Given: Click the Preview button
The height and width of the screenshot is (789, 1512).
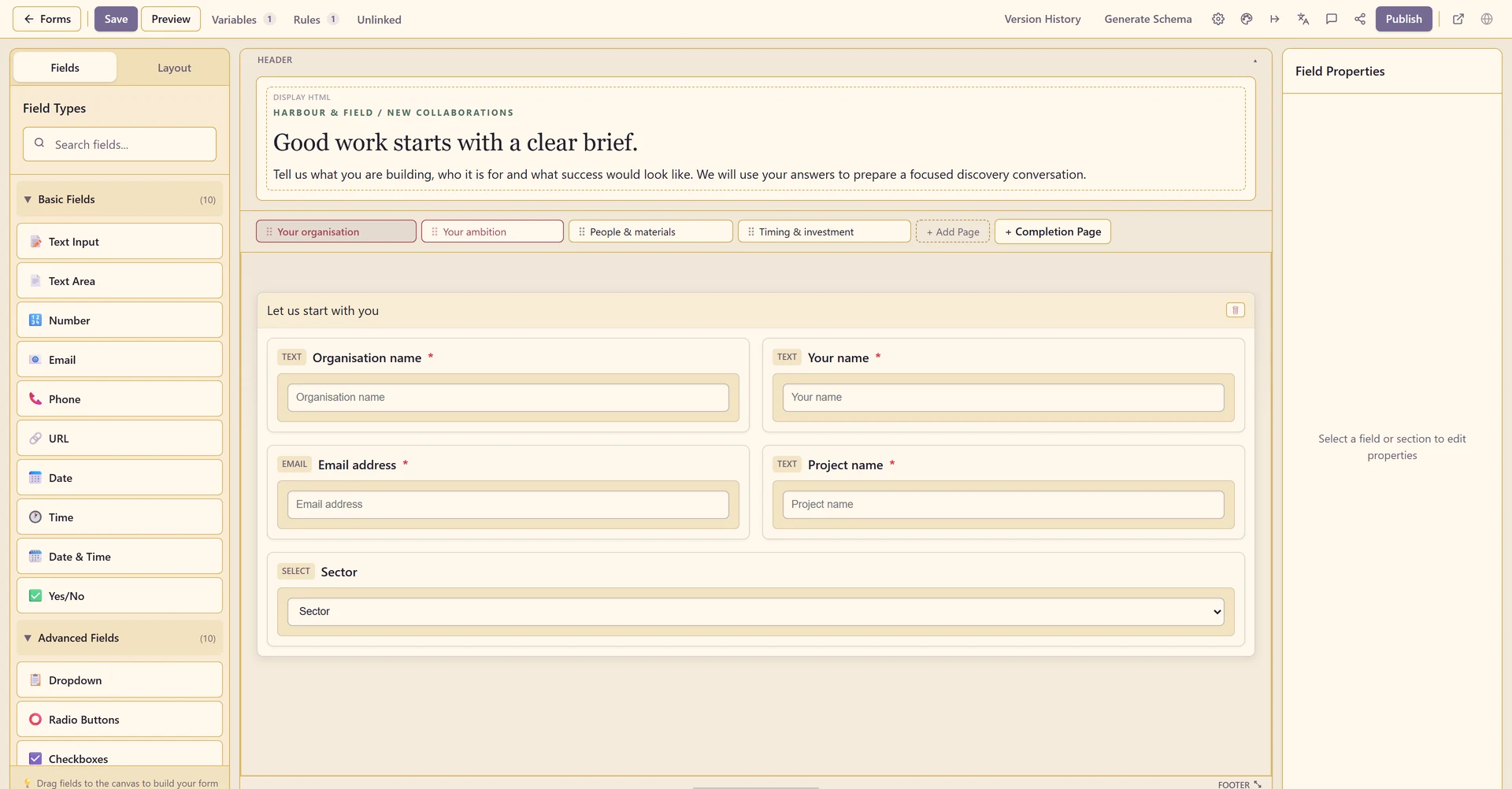Looking at the screenshot, I should 171,19.
